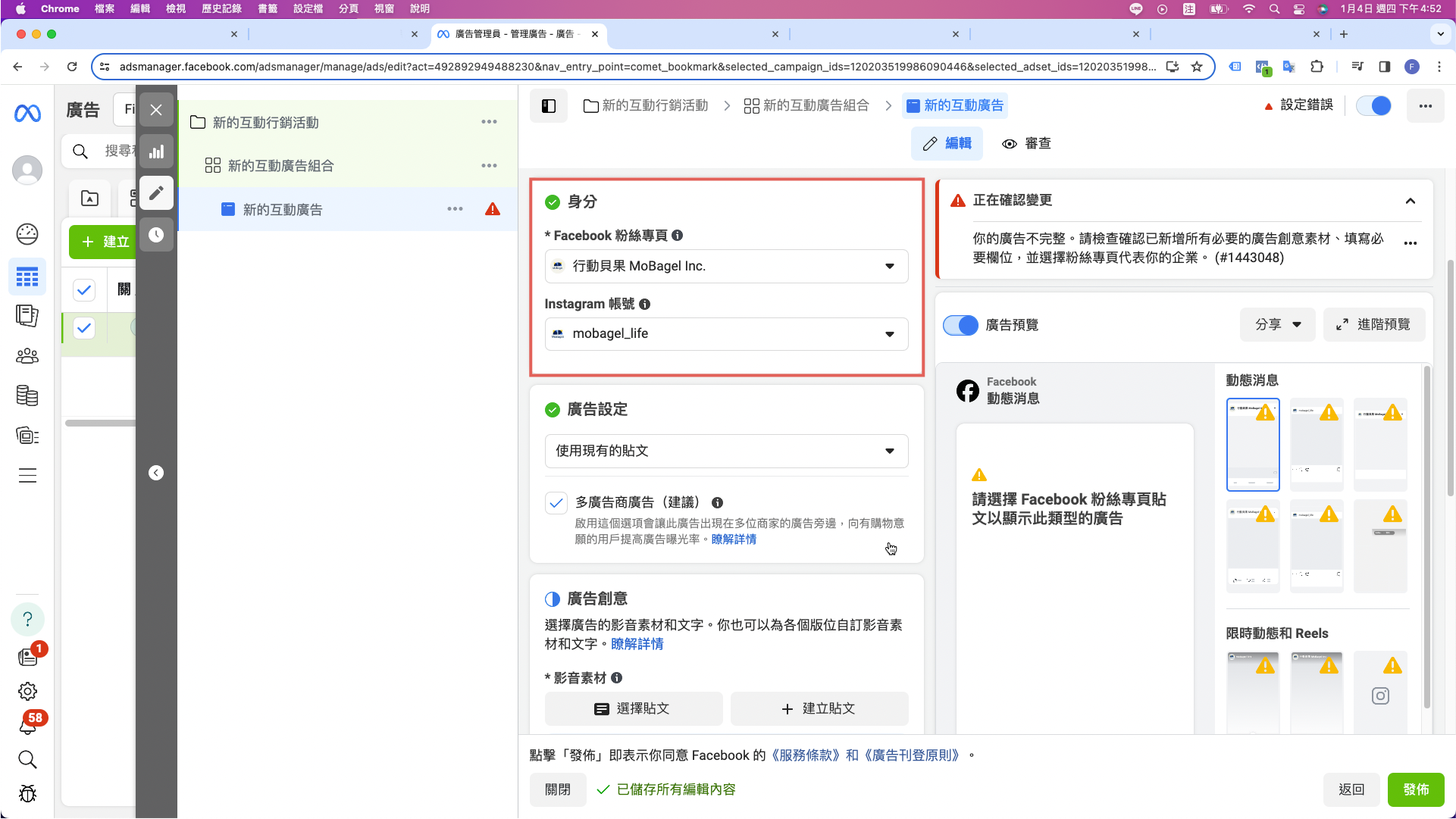Open Billing coins stack icon
The width and height of the screenshot is (1456, 819).
[27, 395]
